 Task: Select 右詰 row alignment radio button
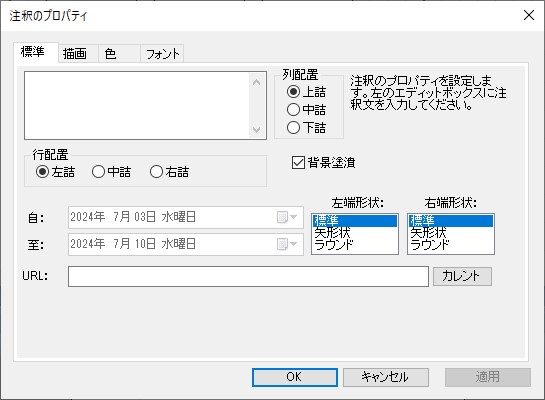click(x=169, y=172)
